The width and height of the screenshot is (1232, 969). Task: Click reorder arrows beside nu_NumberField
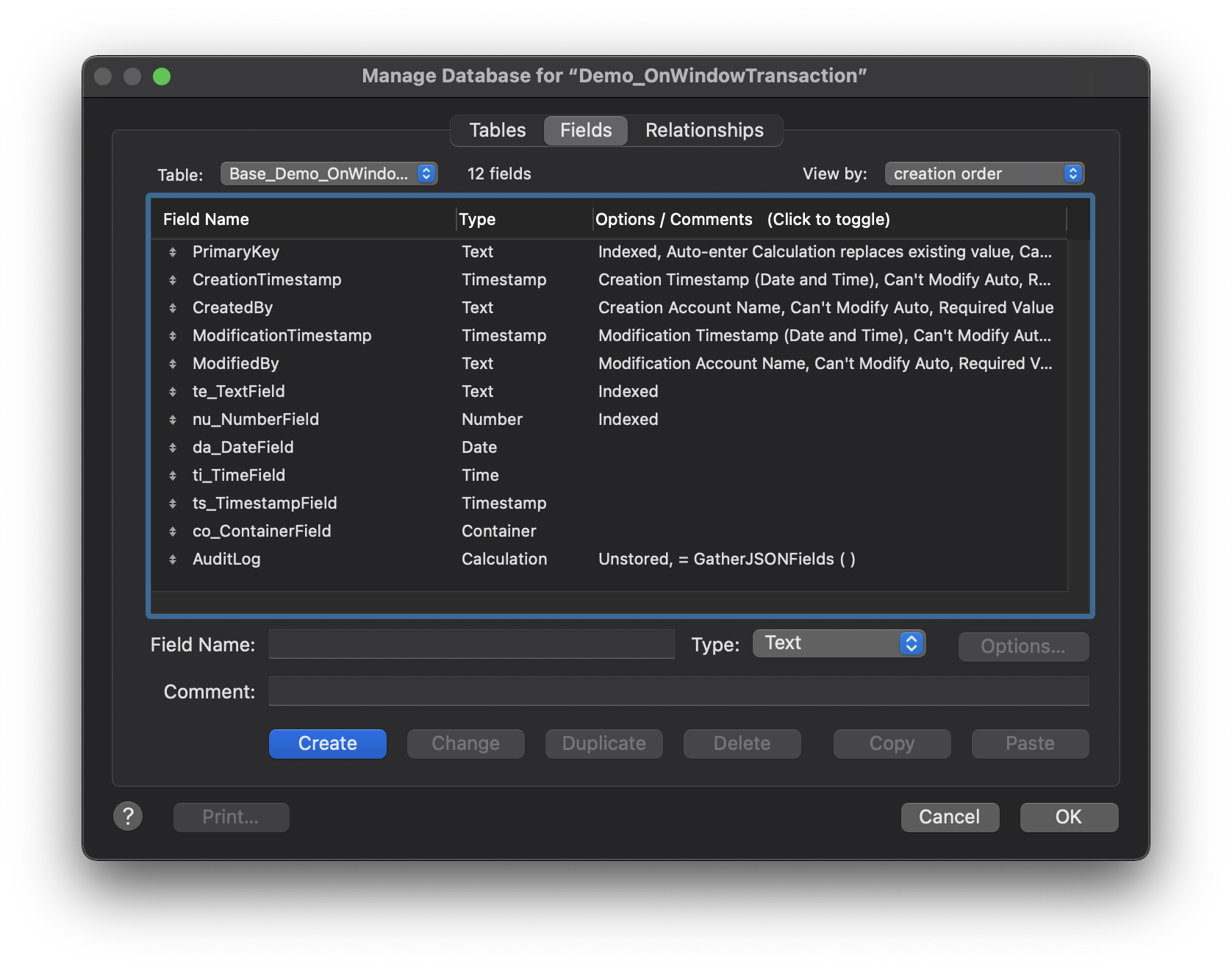(x=173, y=419)
